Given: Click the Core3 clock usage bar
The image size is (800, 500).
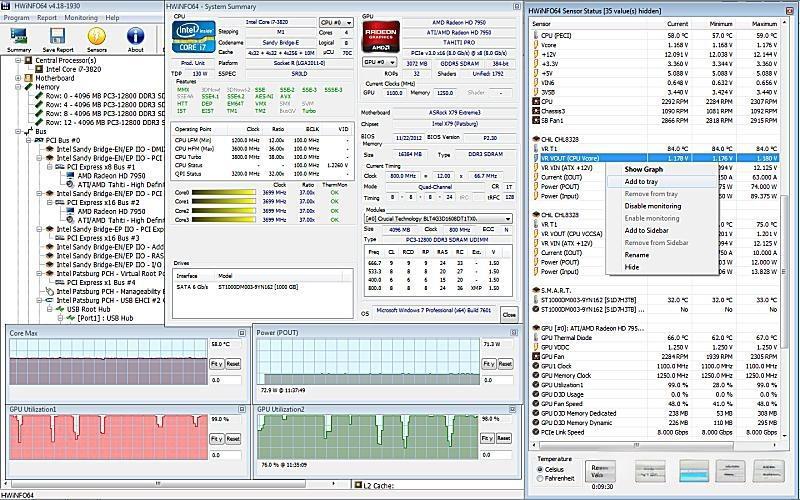Looking at the screenshot, I should click(223, 220).
